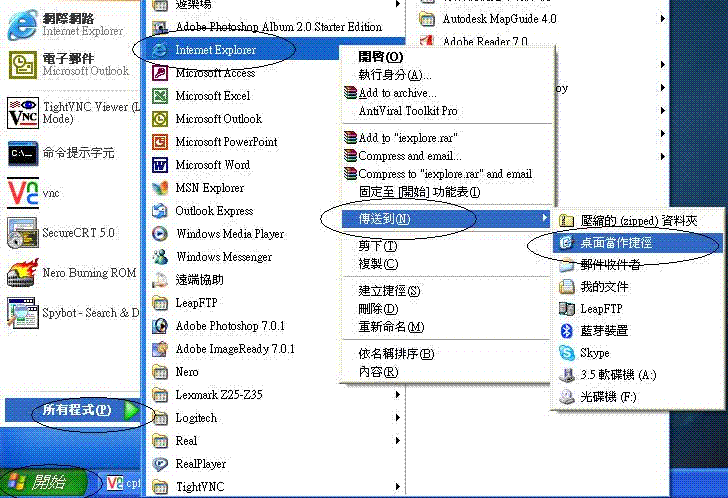Select the Bluetooth device icon (藍芽裝置)

coord(566,331)
